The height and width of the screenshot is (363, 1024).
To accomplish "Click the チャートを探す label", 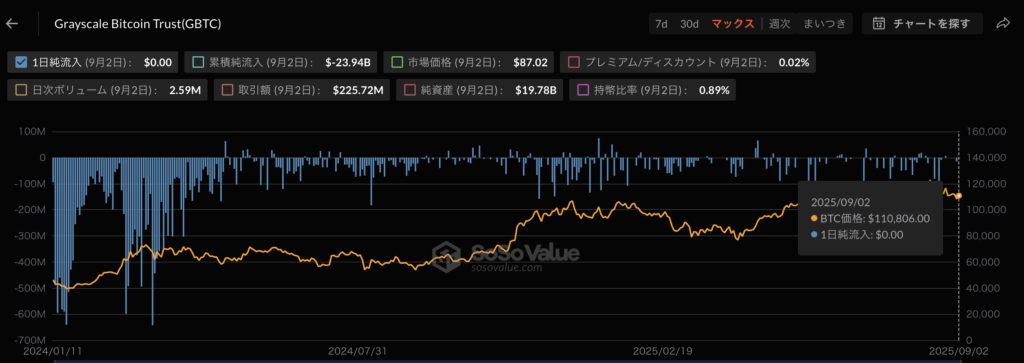I will 931,24.
